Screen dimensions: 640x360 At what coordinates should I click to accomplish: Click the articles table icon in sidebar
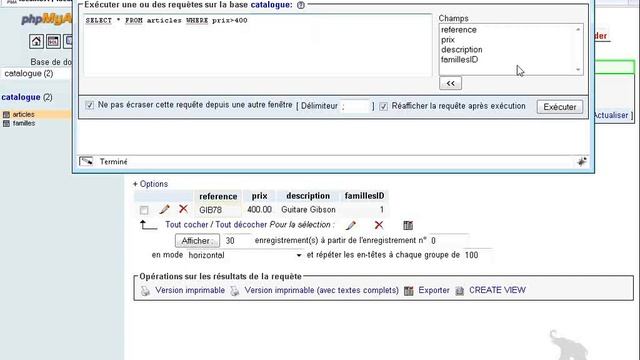coord(6,115)
